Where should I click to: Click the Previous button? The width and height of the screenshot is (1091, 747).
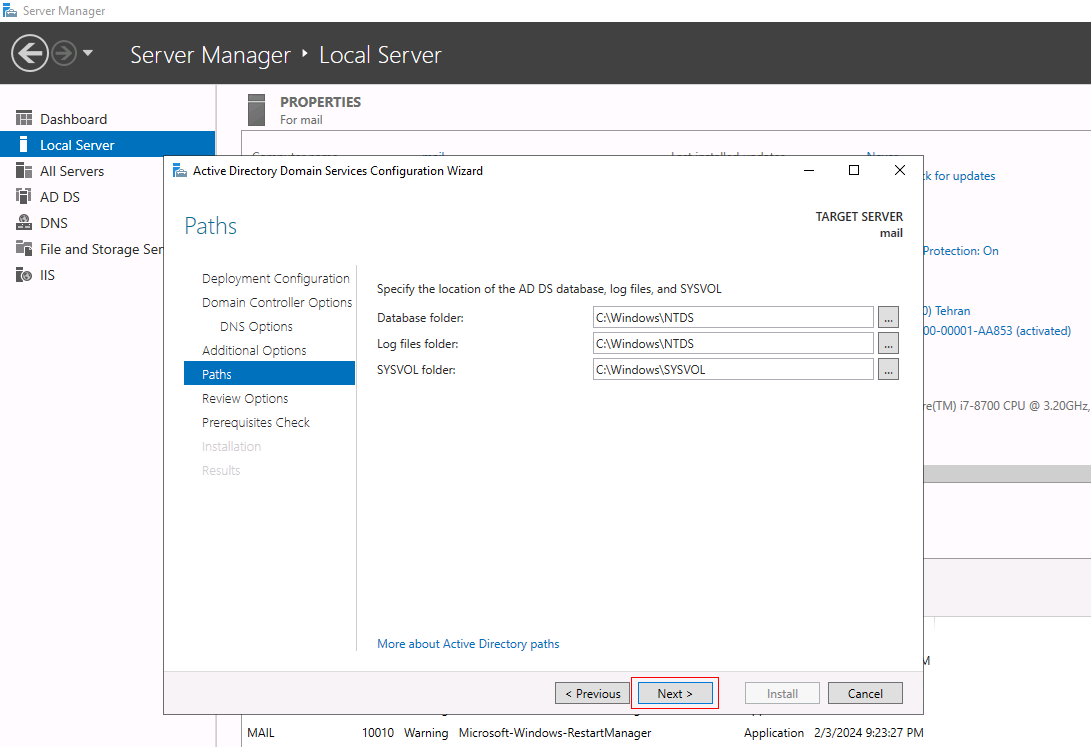click(592, 693)
